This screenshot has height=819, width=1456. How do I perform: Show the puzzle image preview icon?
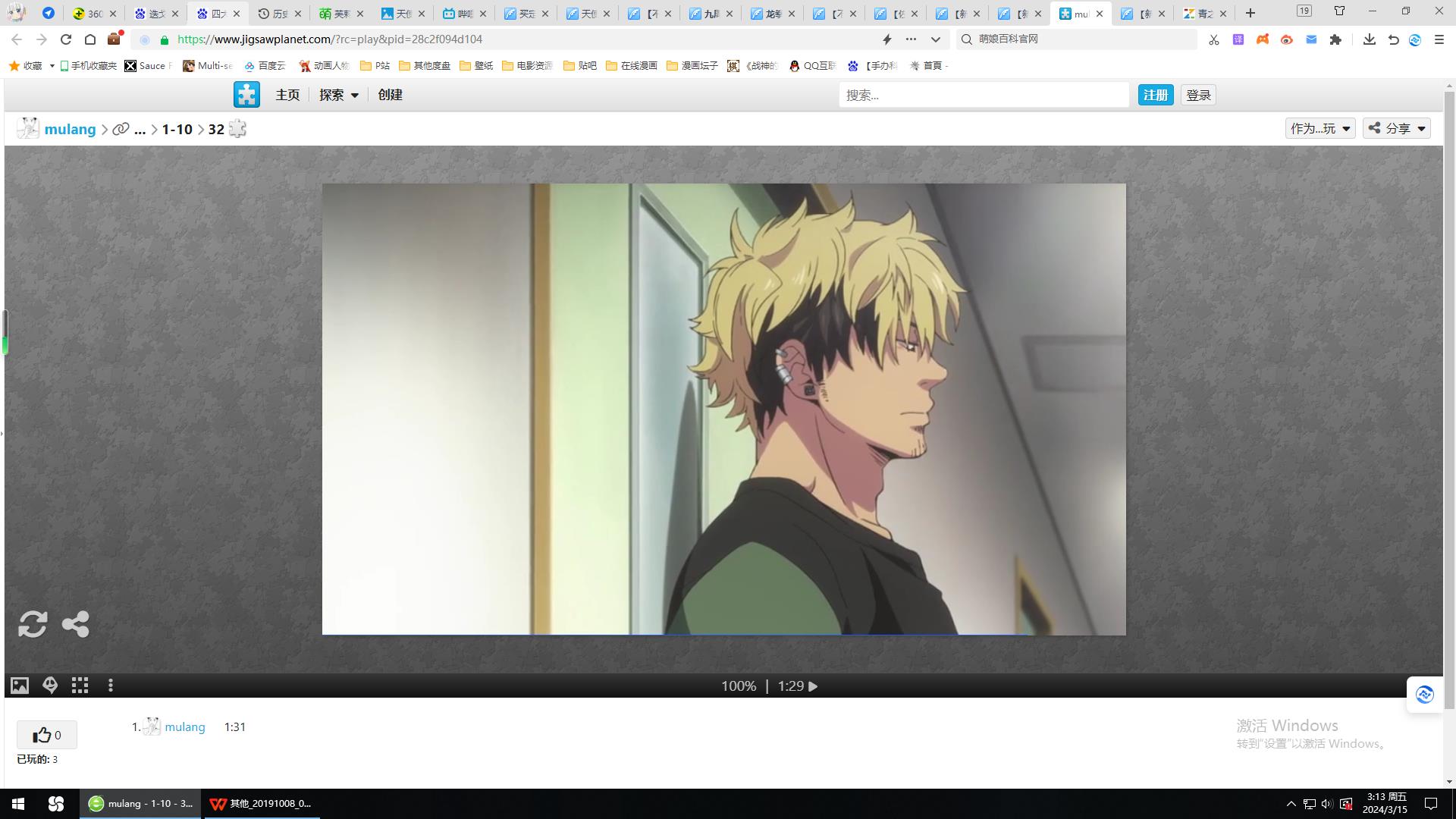point(20,686)
